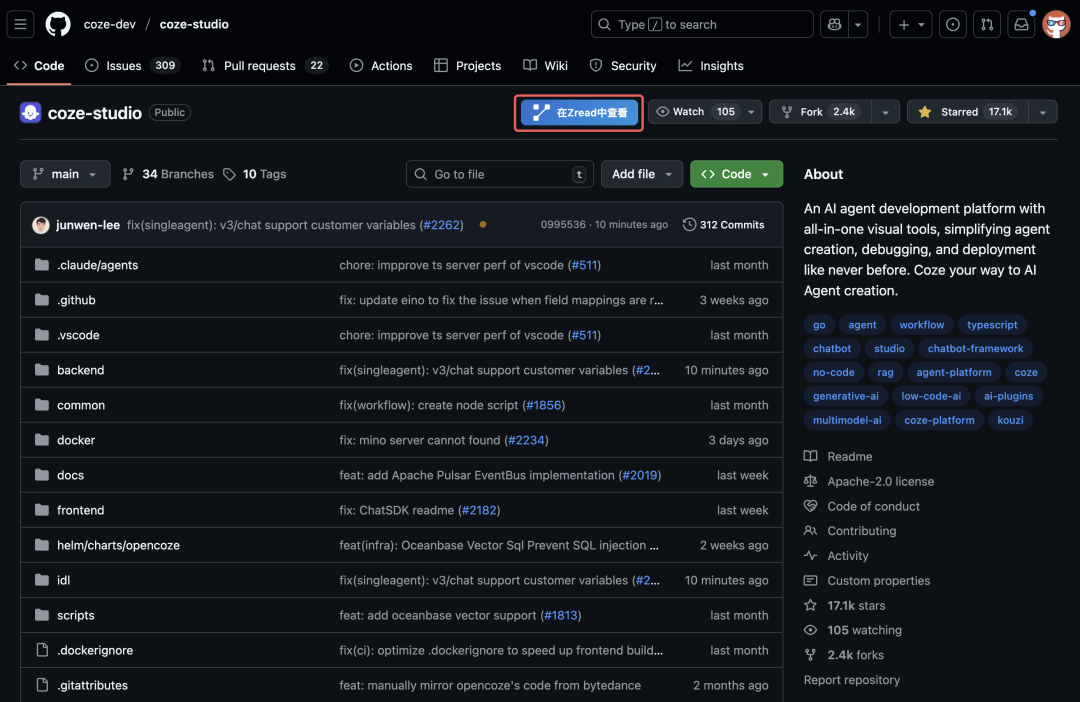The width and height of the screenshot is (1080, 702).
Task: Focus the Type / to search field
Action: tap(702, 24)
